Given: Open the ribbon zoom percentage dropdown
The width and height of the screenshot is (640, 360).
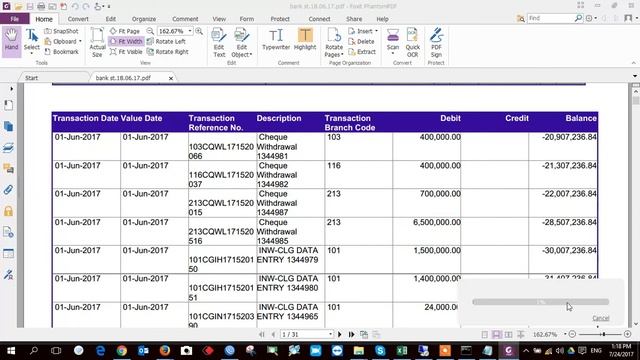Looking at the screenshot, I should [190, 31].
